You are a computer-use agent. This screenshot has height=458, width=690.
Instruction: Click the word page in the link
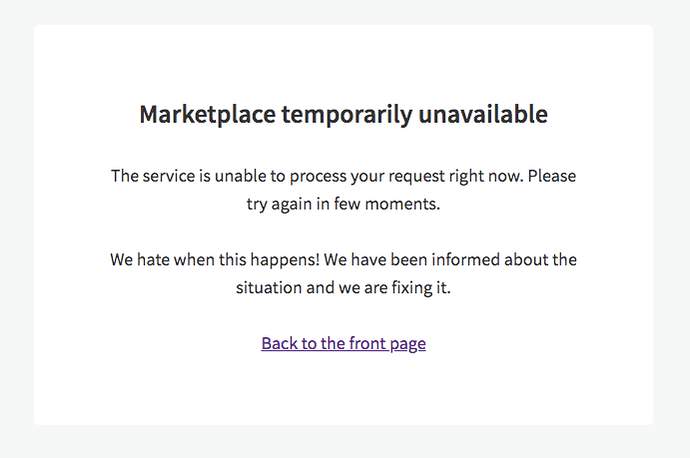tap(407, 345)
